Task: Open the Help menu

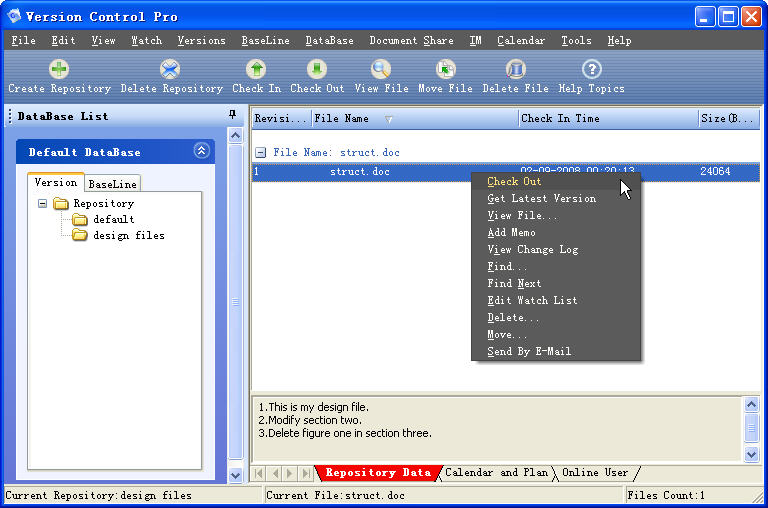Action: tap(619, 40)
